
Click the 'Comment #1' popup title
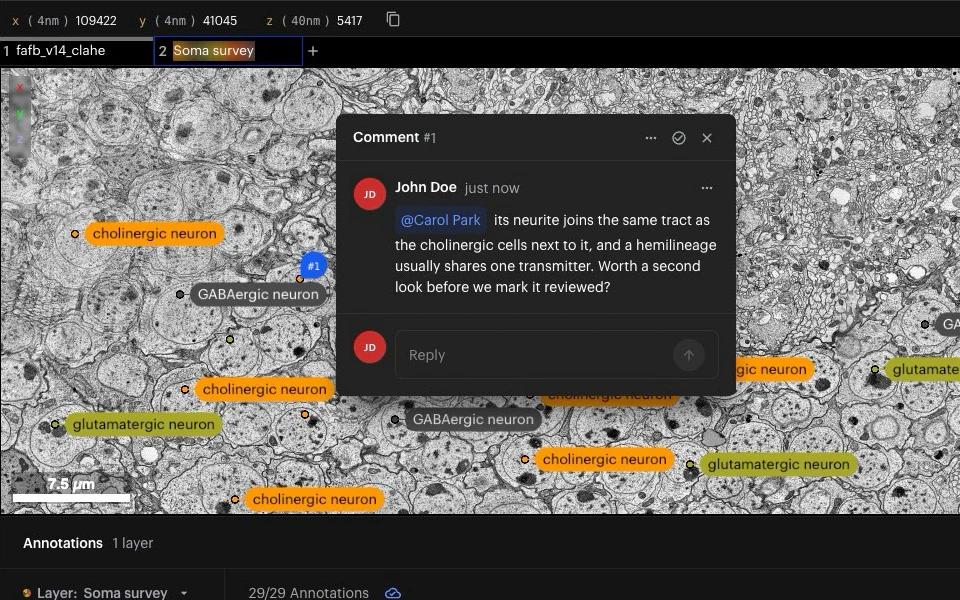point(394,137)
